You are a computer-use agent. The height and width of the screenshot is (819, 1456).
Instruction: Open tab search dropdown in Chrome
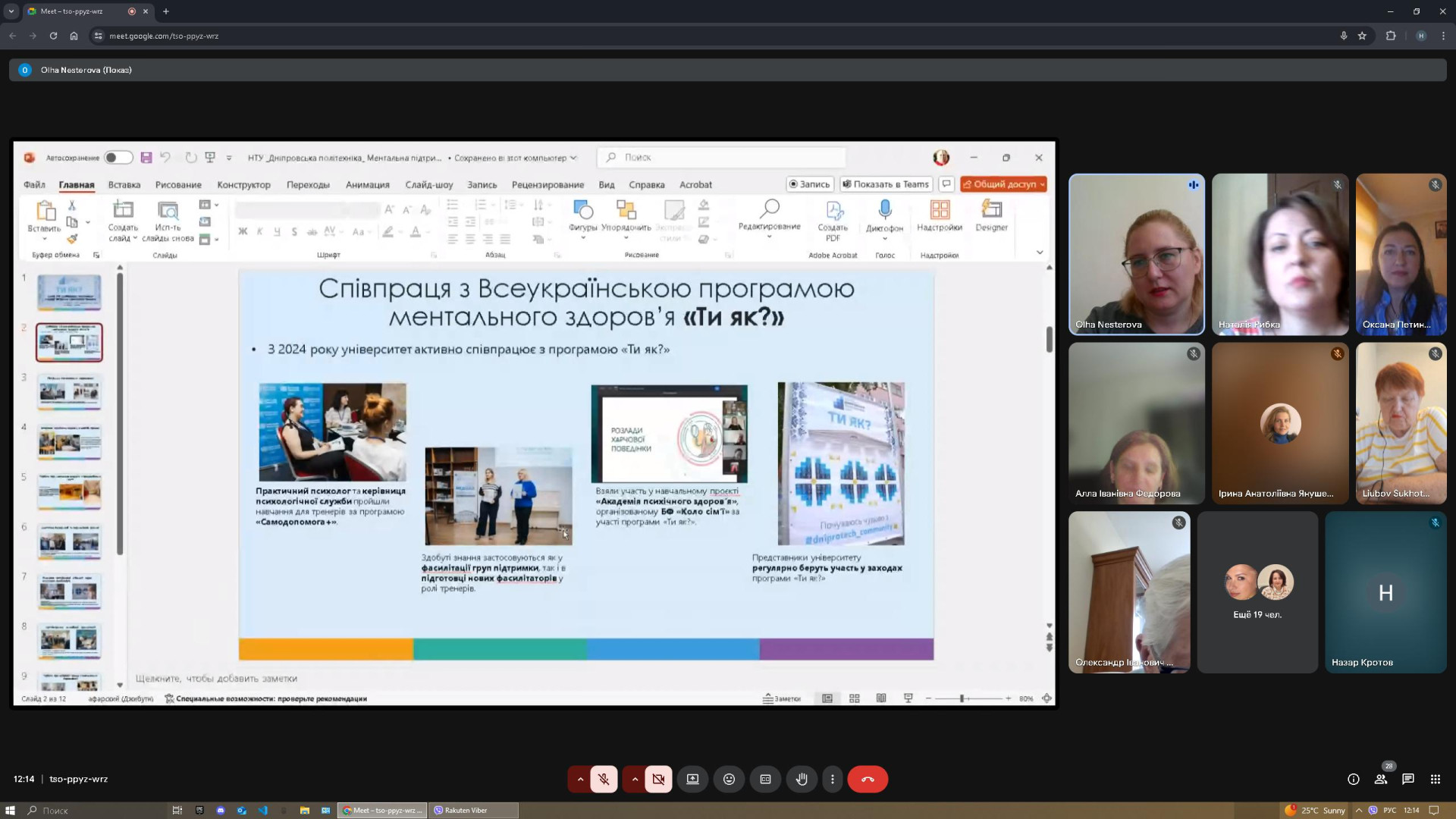tap(11, 11)
